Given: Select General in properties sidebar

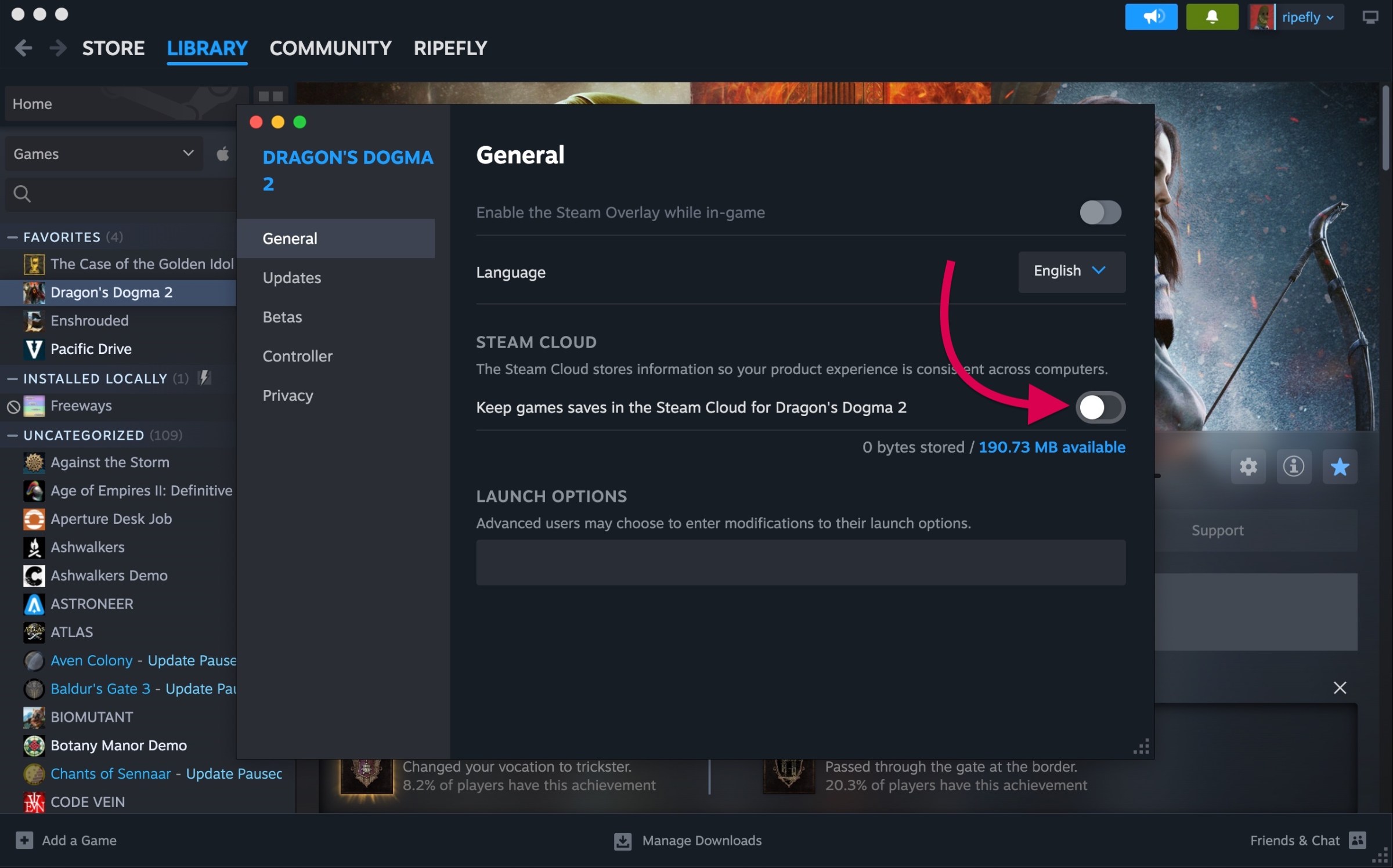Looking at the screenshot, I should pos(335,238).
